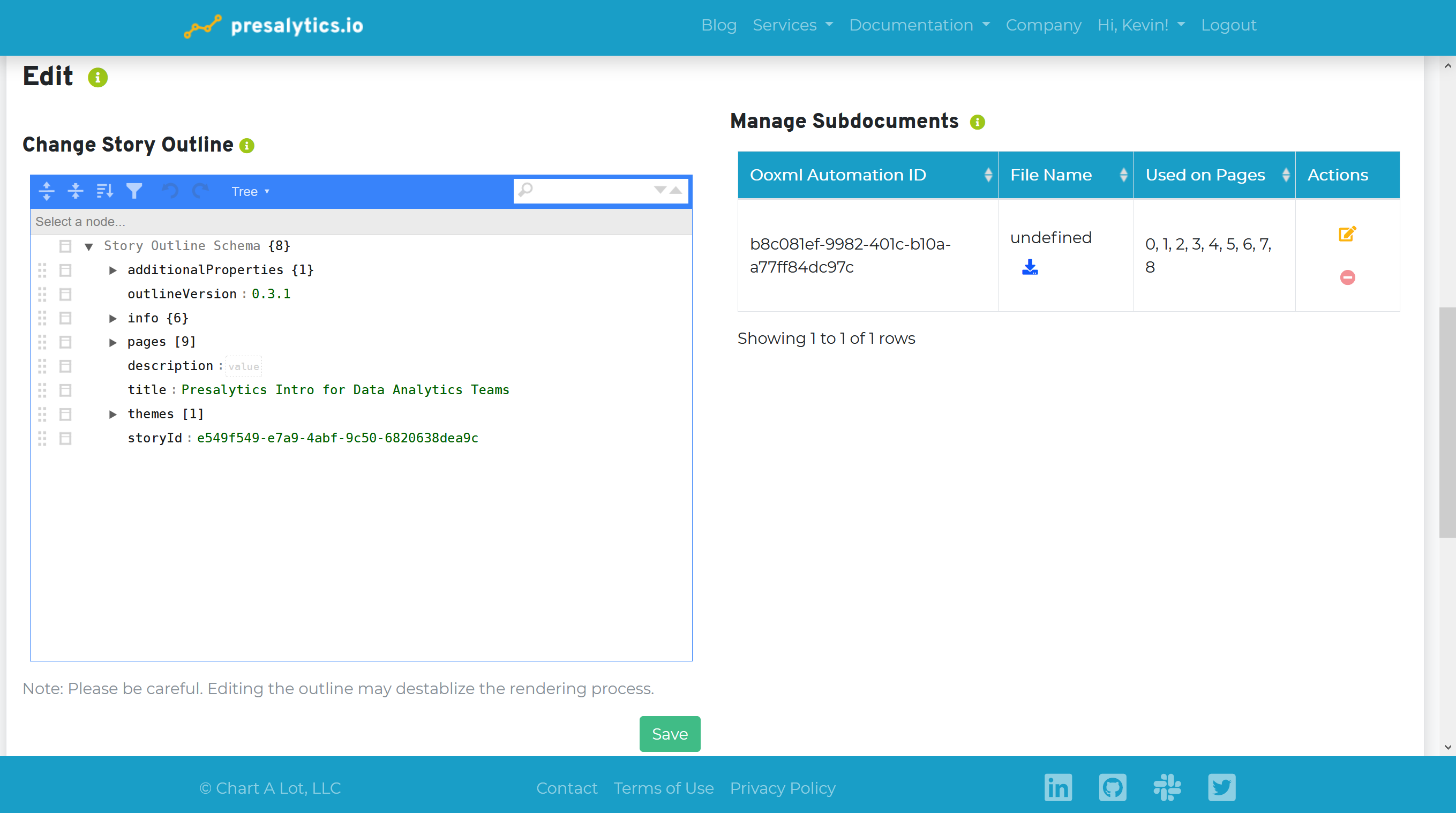The image size is (1456, 813).
Task: Click the filter funnel icon in editor
Action: pyautogui.click(x=134, y=191)
